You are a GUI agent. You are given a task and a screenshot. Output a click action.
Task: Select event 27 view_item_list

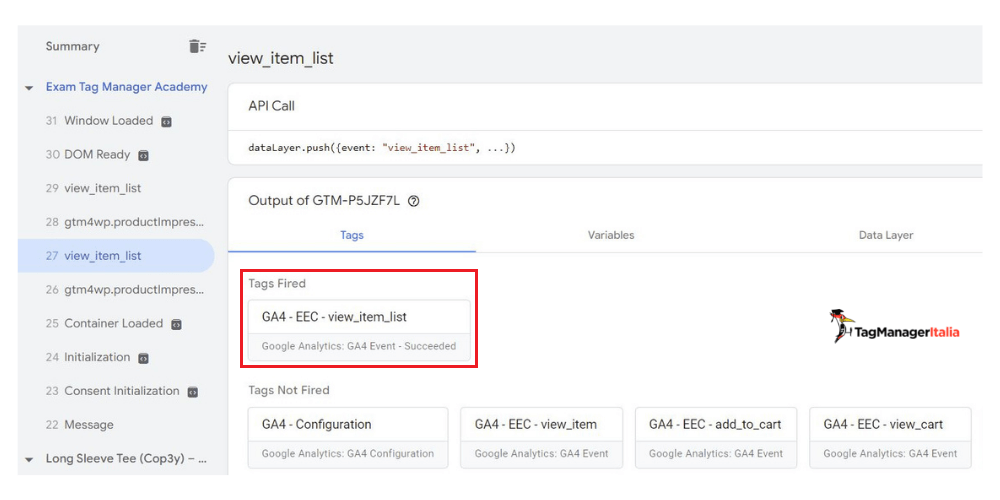[x=116, y=256]
